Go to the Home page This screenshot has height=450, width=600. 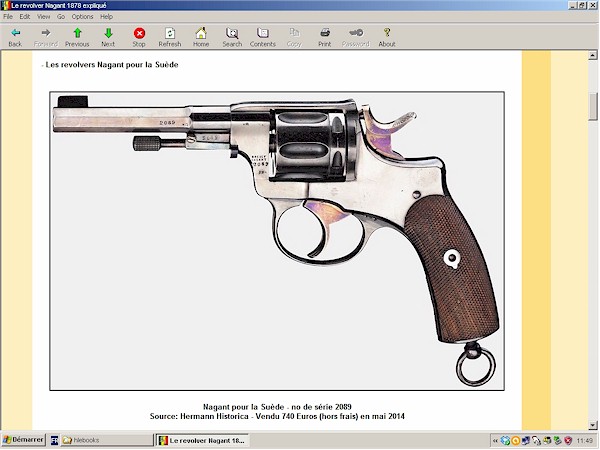click(x=201, y=38)
